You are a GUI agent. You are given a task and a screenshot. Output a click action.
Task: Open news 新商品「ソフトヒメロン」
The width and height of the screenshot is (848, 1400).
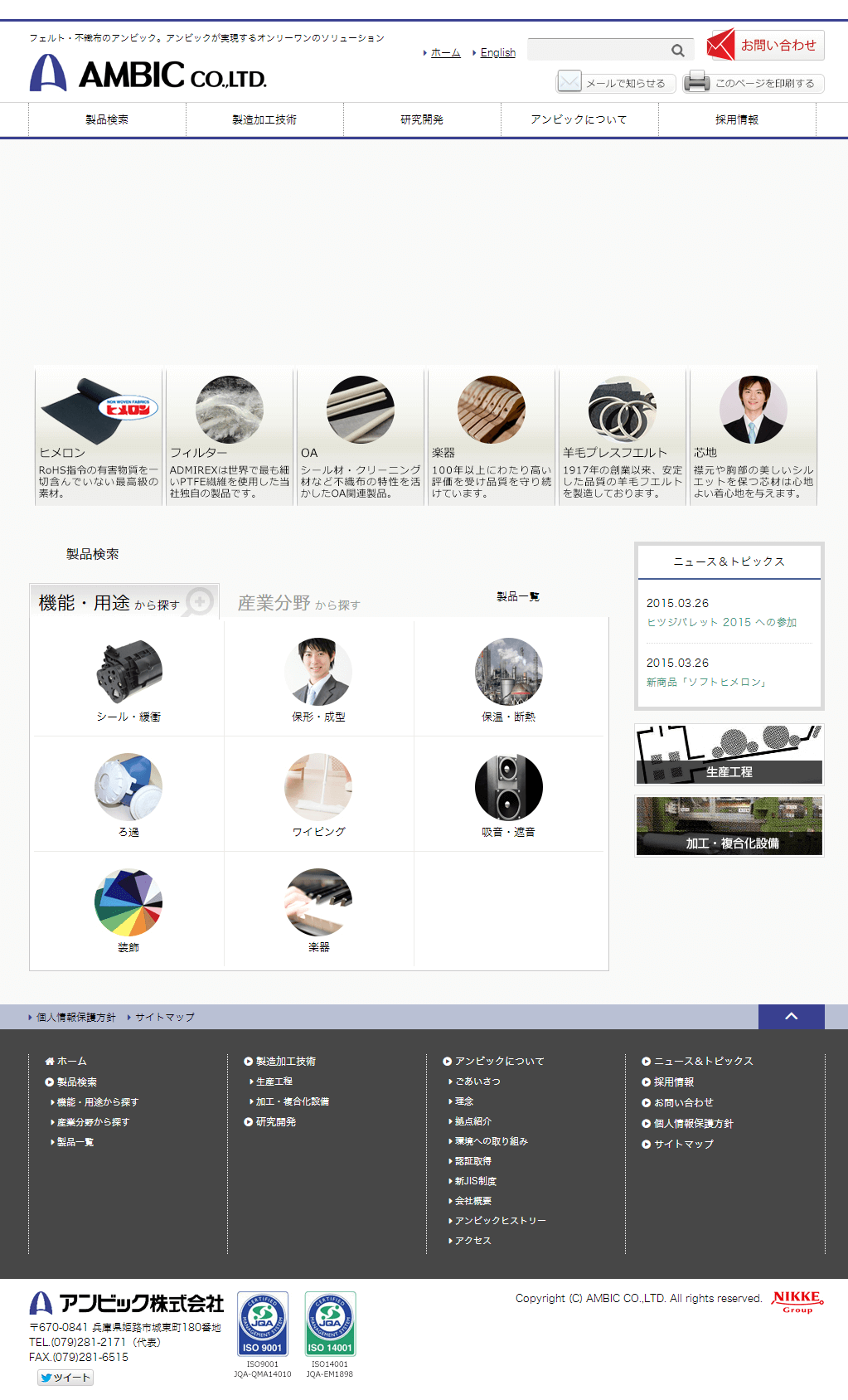(x=707, y=682)
